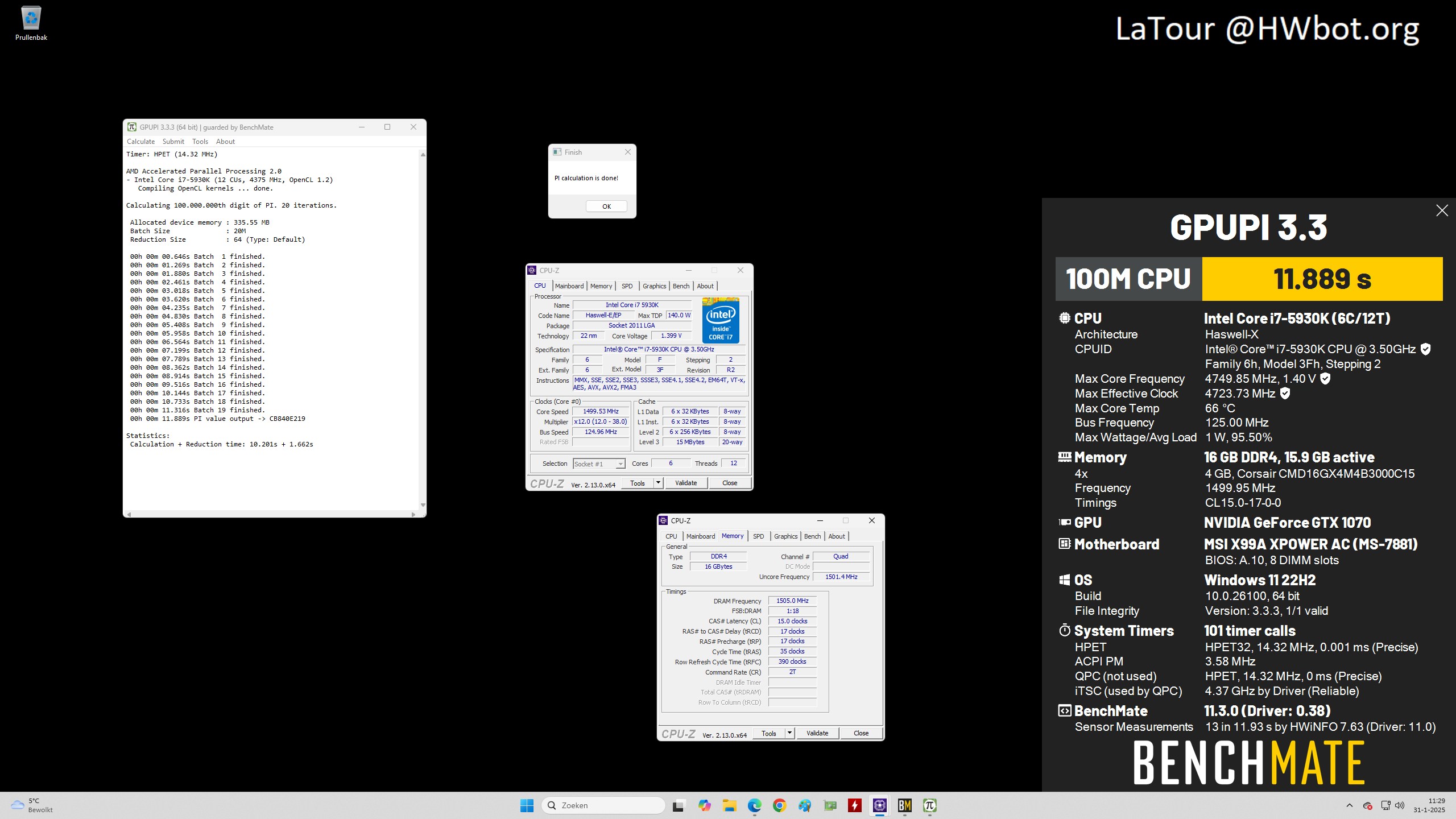Viewport: 1456px width, 819px height.
Task: Click OK in the Finish dialog
Action: [606, 206]
